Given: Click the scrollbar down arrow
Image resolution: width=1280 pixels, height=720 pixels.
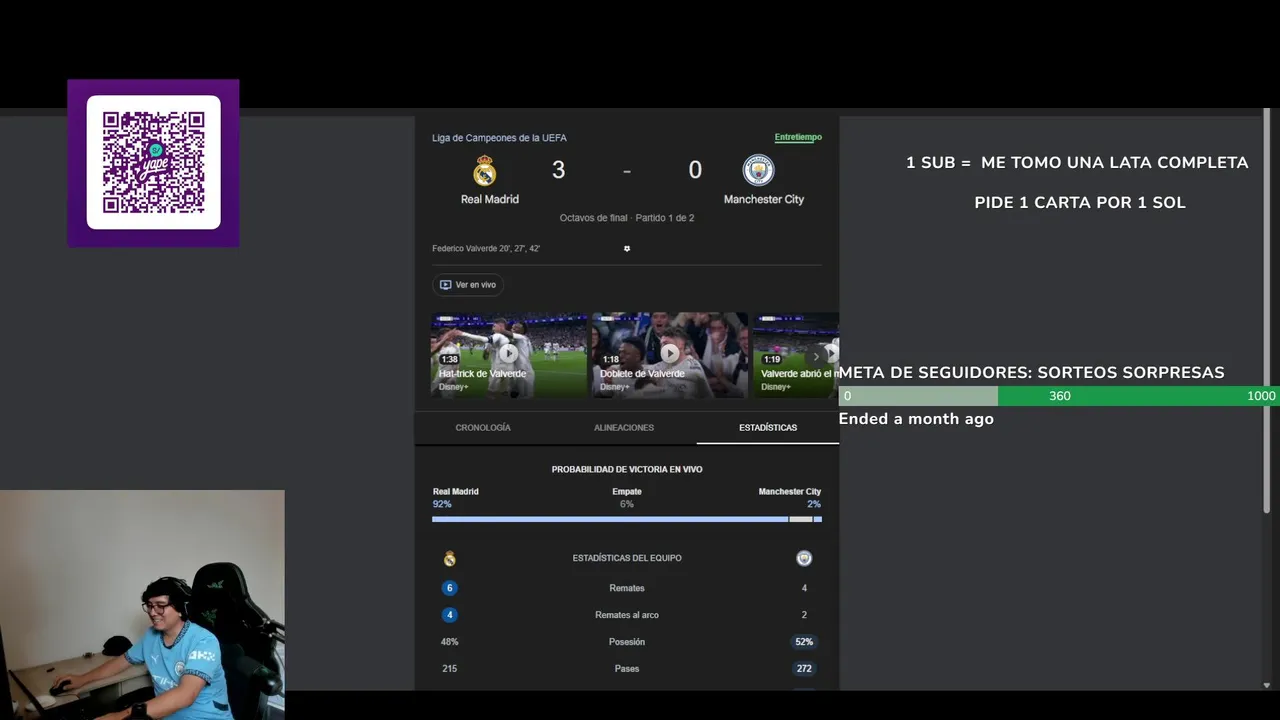Looking at the screenshot, I should pyautogui.click(x=1267, y=685).
